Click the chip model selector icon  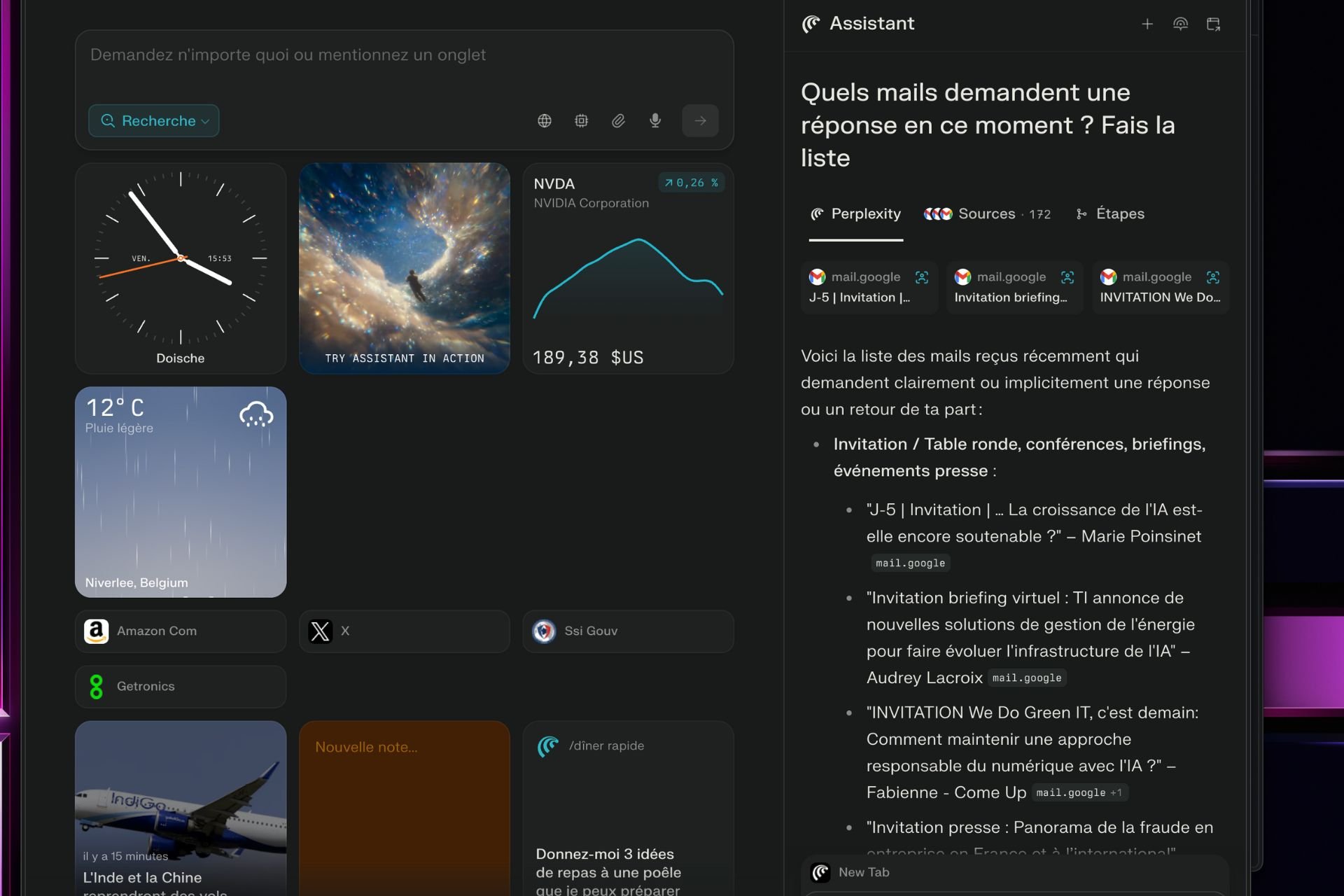point(581,121)
